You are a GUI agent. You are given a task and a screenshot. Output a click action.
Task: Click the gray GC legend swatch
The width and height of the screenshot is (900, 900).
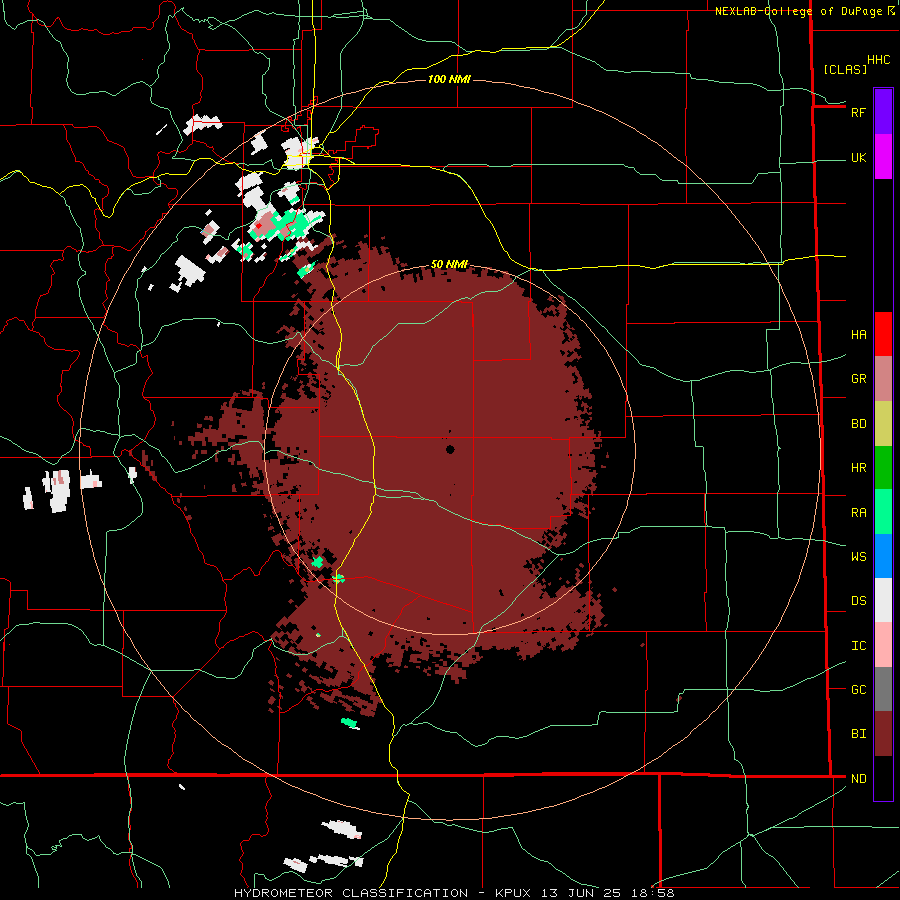click(883, 689)
